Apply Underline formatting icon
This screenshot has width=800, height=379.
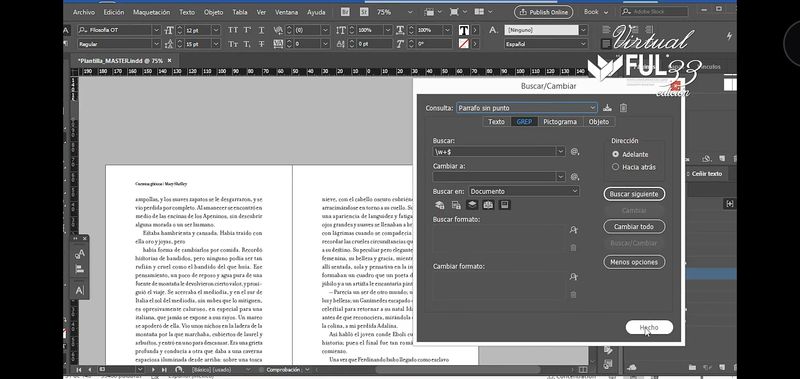(262, 30)
